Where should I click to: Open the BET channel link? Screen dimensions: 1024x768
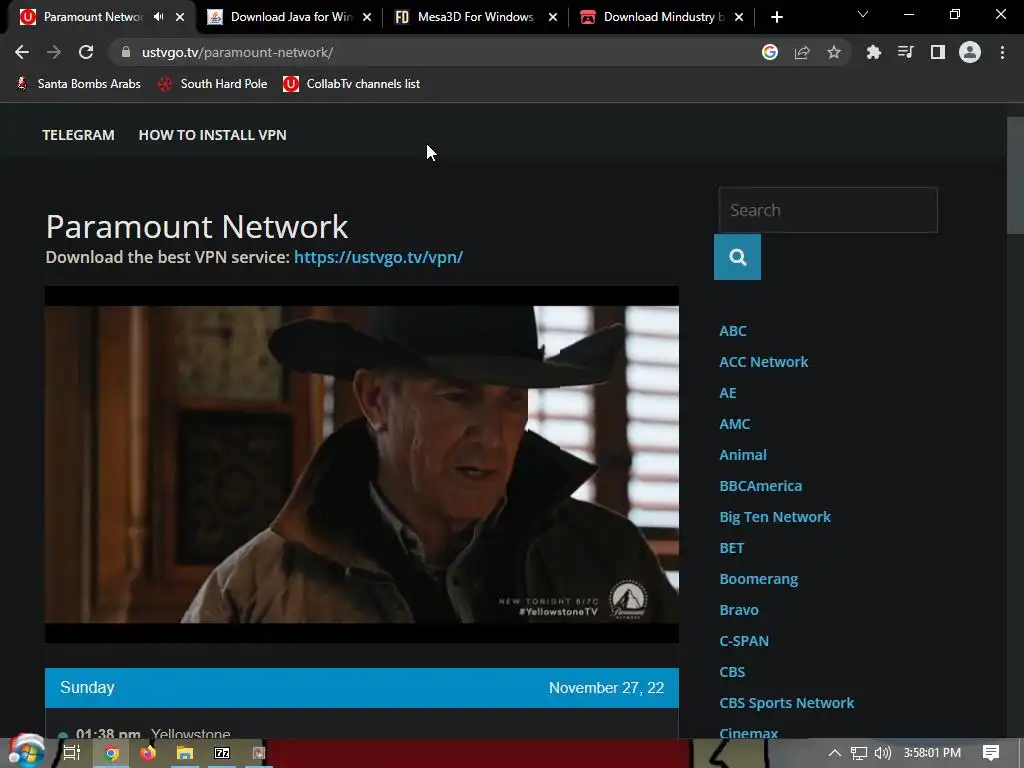731,548
